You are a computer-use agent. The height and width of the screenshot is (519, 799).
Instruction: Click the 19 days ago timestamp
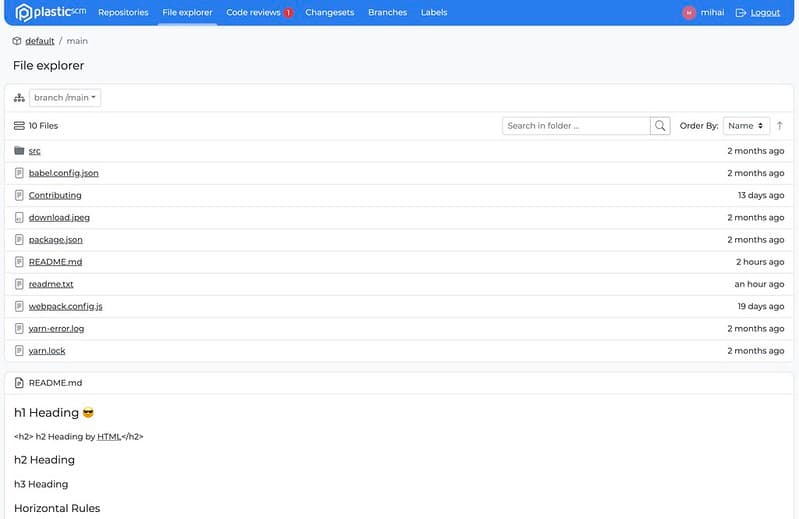click(761, 306)
